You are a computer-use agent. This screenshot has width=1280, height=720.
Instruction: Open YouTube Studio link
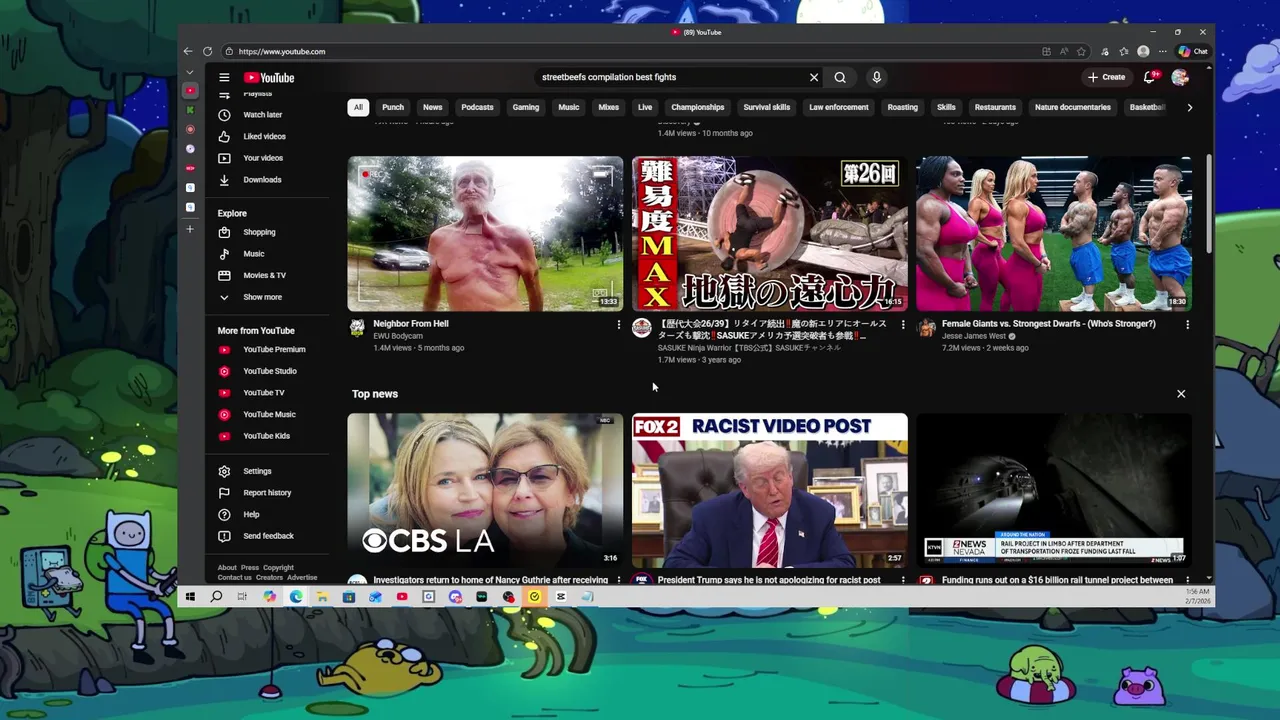[x=270, y=371]
